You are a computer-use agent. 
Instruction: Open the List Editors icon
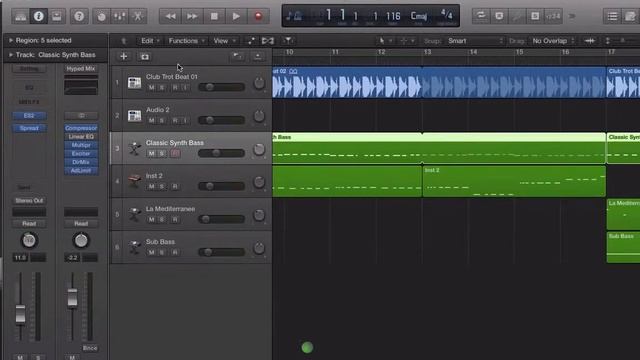(x=612, y=16)
